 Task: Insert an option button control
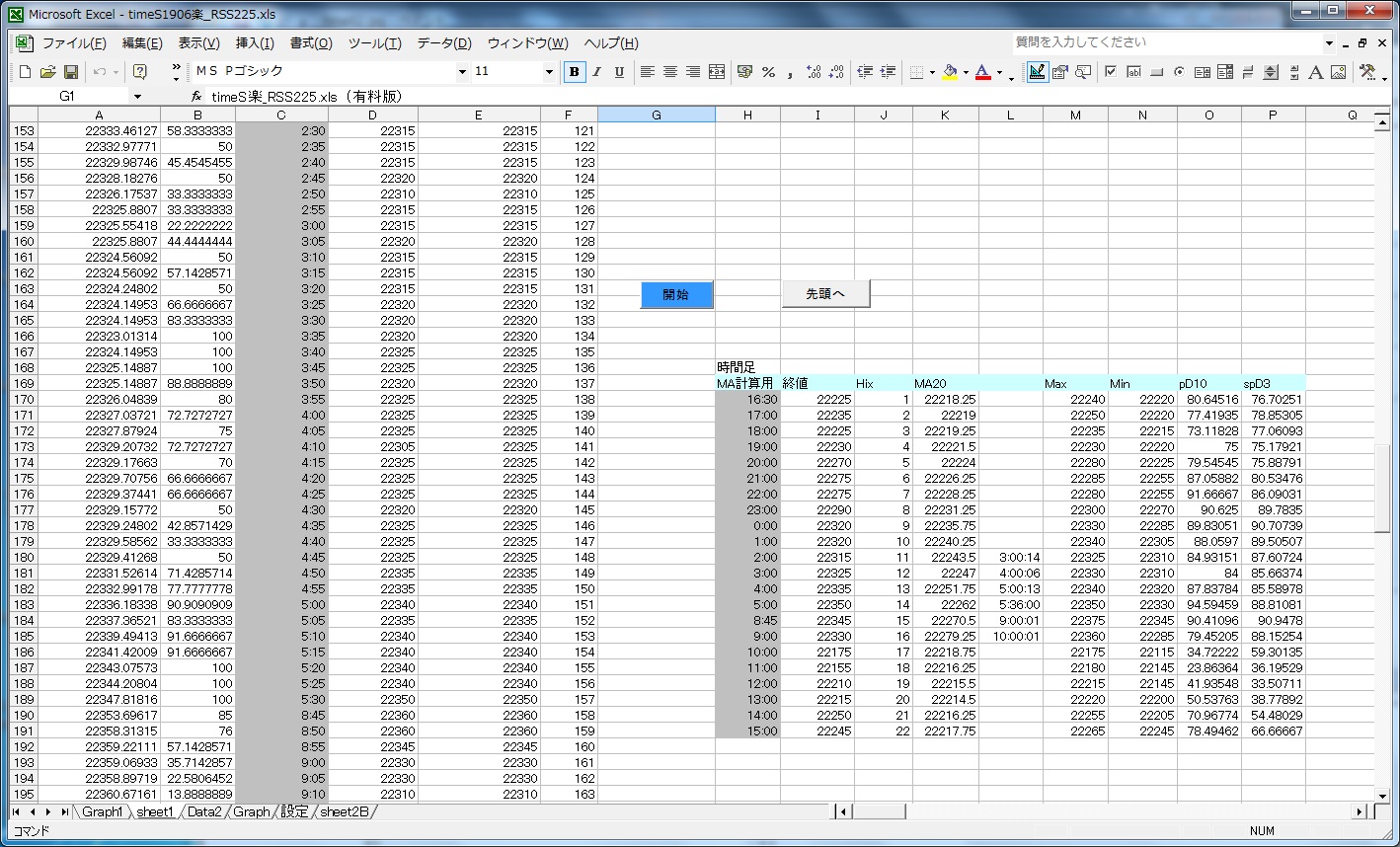(1179, 72)
